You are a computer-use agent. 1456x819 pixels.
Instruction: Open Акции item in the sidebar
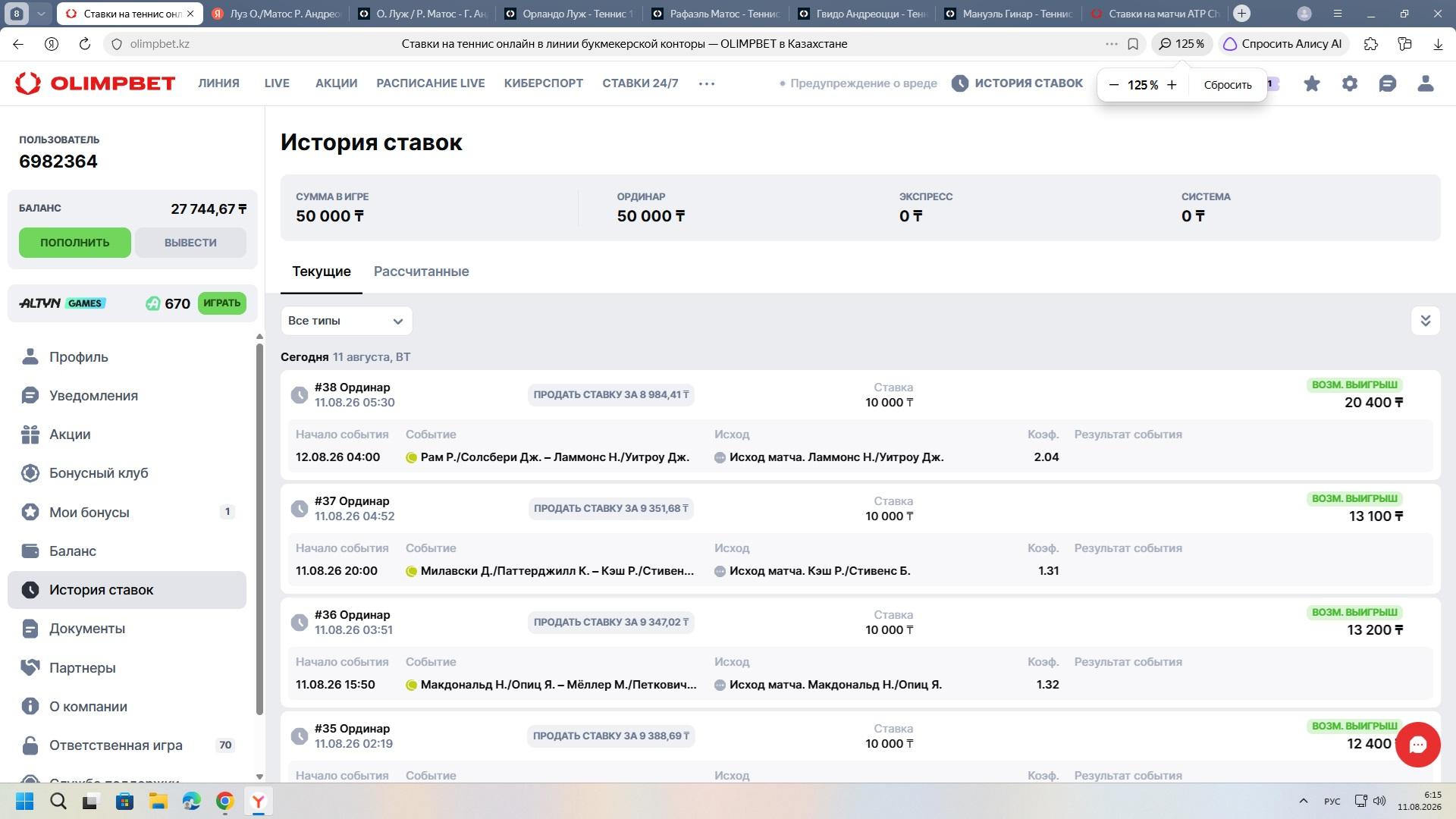127,435
